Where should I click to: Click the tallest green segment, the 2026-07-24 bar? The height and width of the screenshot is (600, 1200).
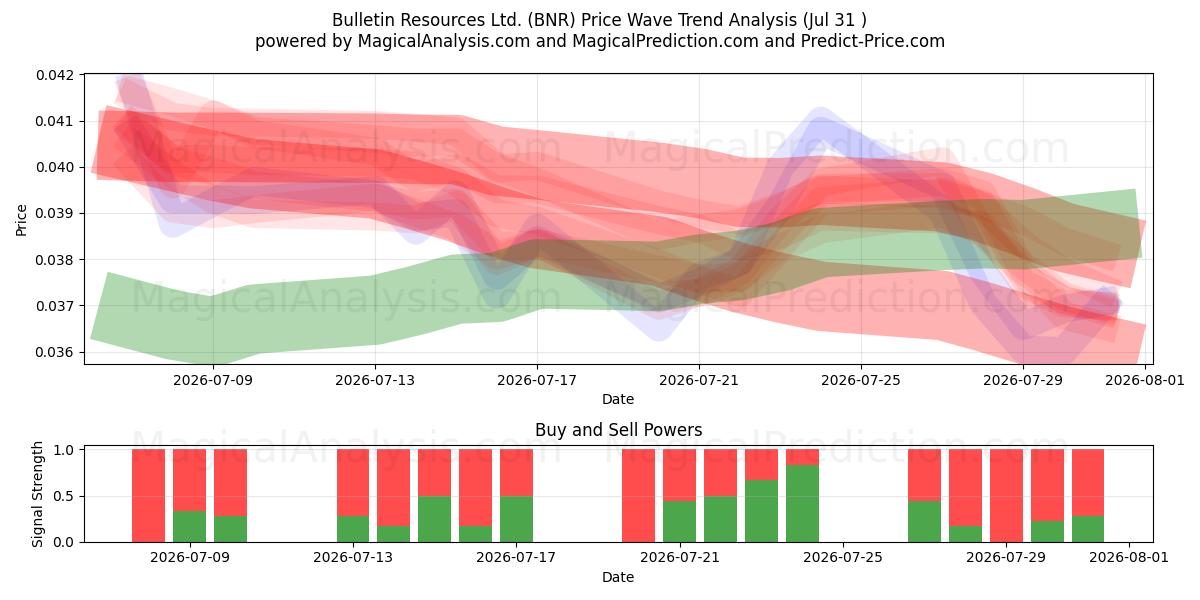[802, 503]
